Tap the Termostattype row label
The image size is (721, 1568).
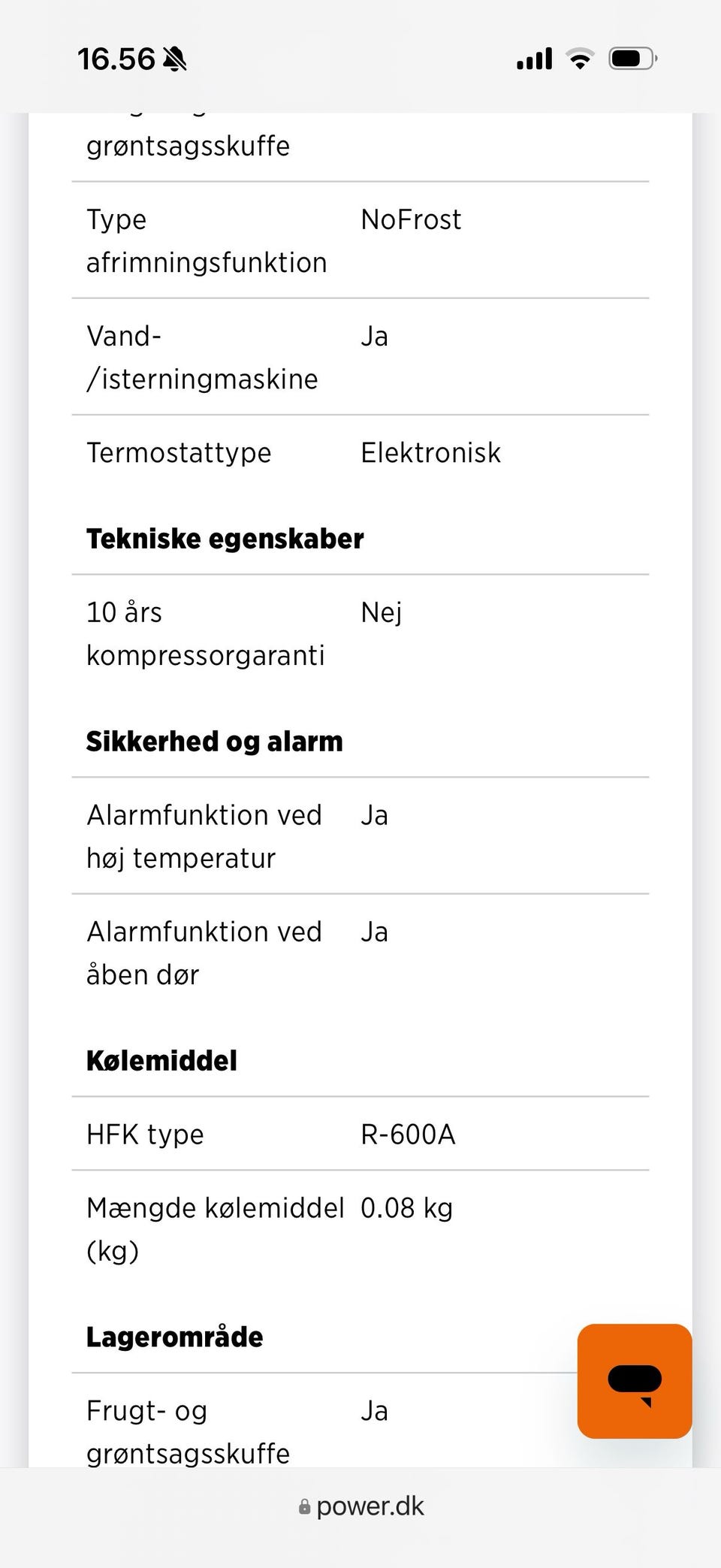coord(179,453)
